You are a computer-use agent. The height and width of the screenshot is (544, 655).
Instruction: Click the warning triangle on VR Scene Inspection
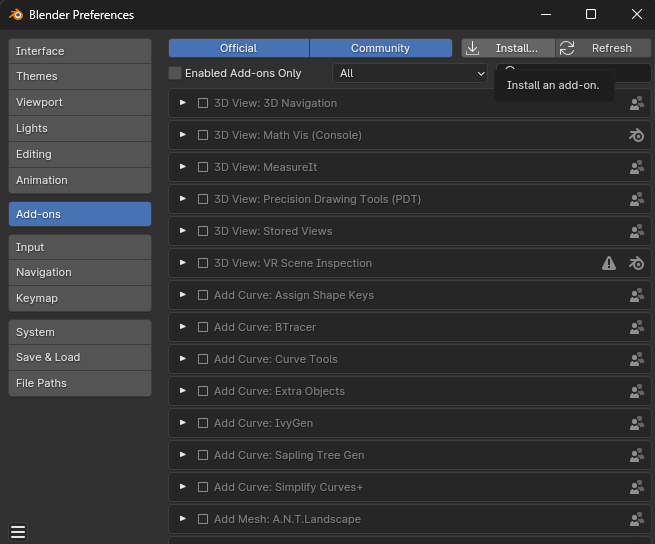609,263
